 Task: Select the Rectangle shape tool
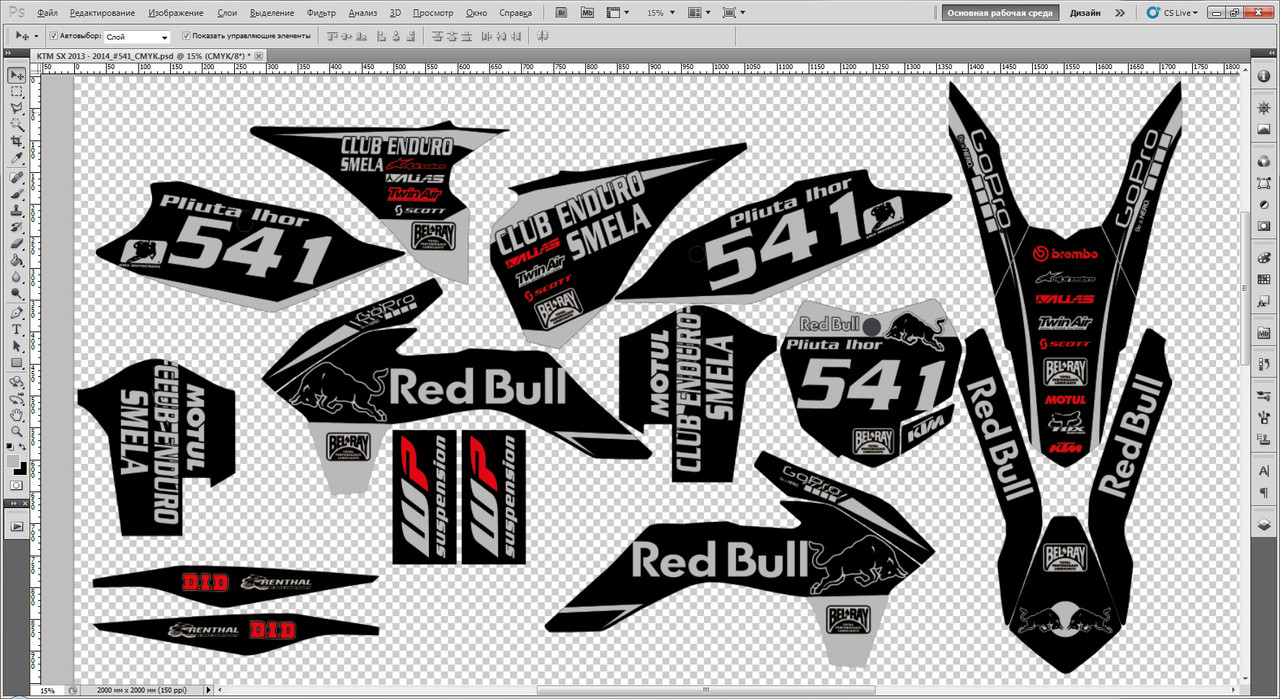point(17,363)
